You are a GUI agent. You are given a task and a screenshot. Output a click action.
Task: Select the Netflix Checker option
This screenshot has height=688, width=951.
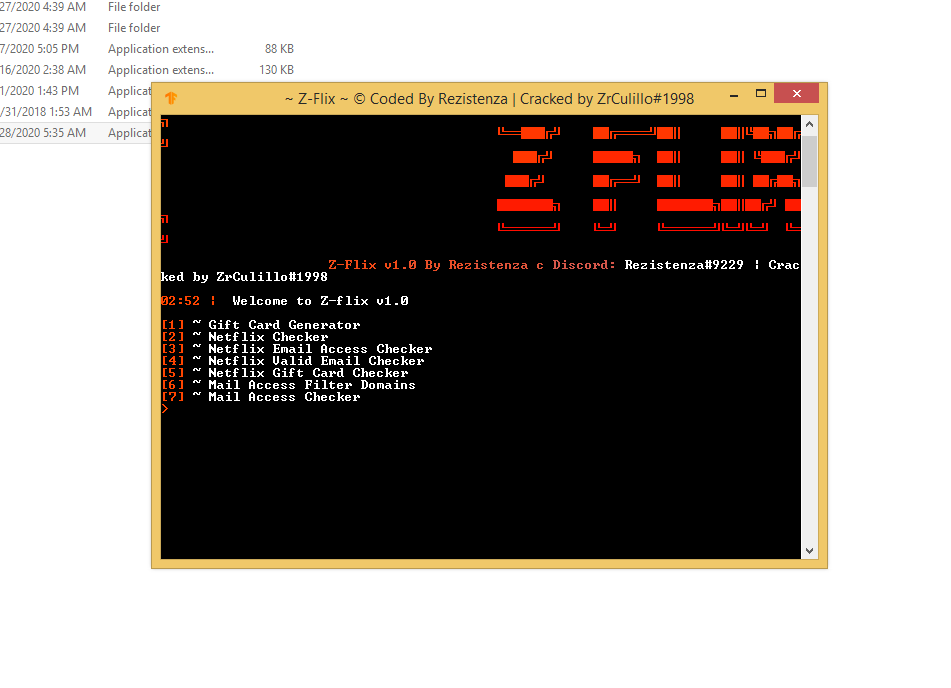(266, 336)
